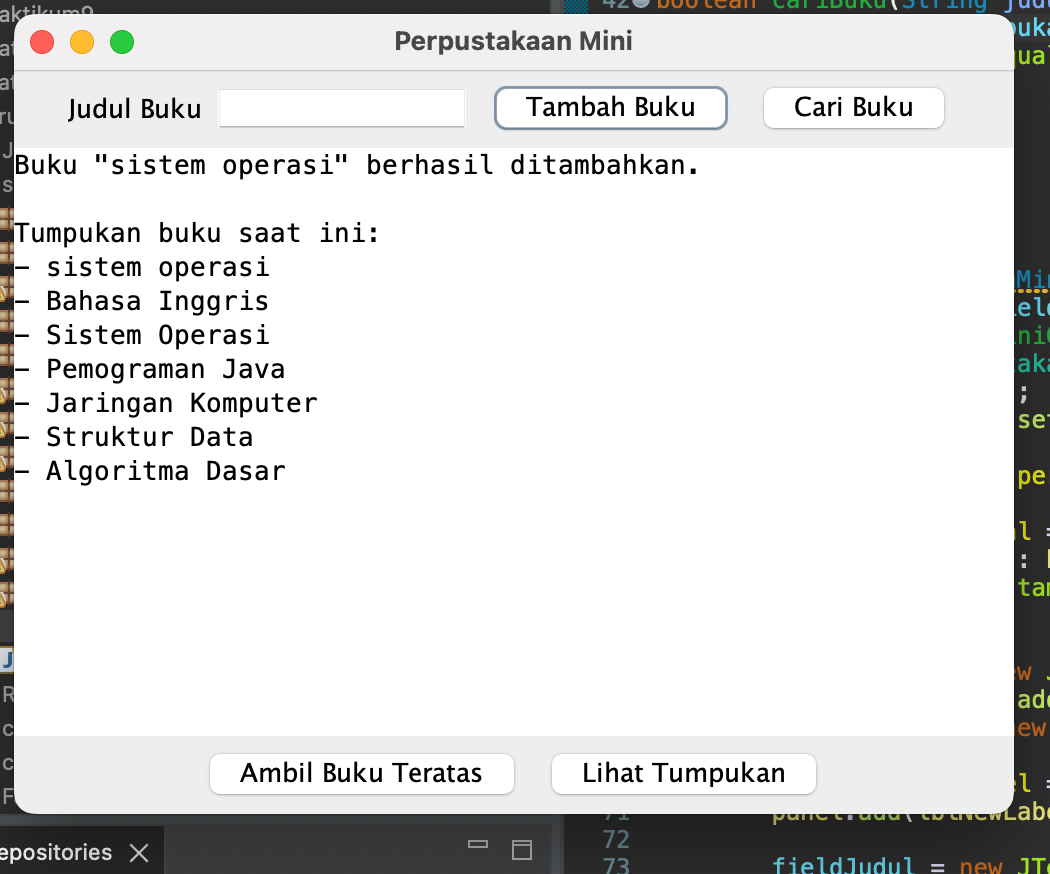The image size is (1050, 874).
Task: Click inside the Judul Buku input field
Action: coord(341,108)
